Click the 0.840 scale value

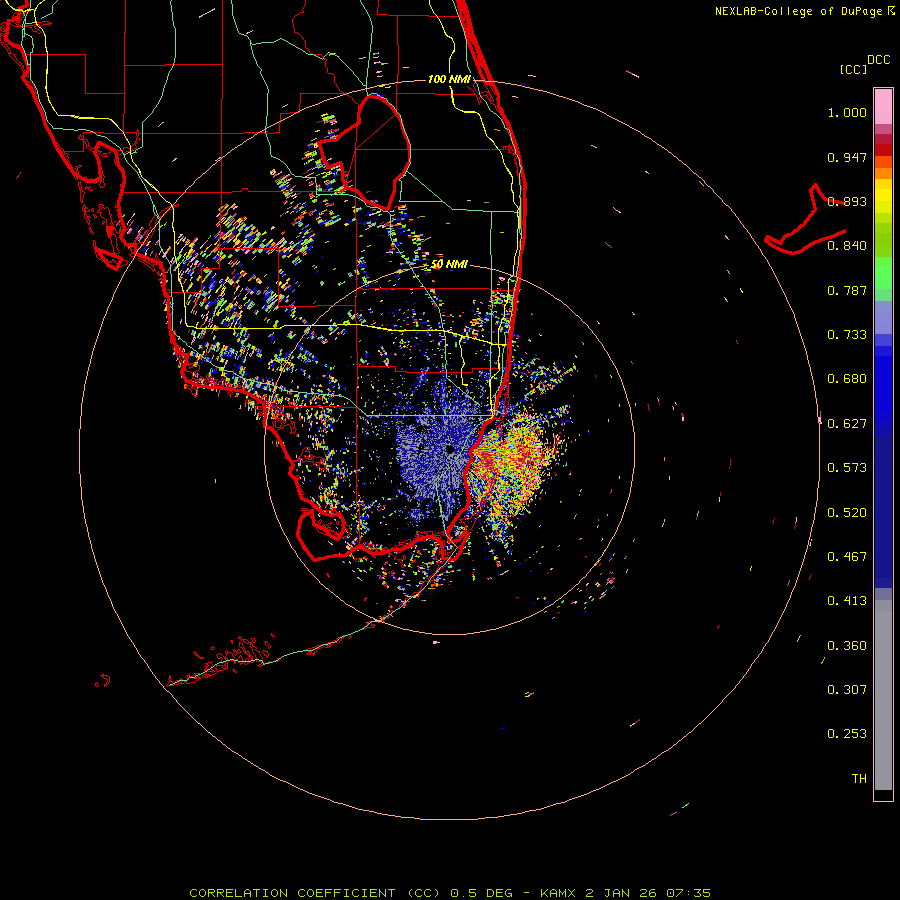pyautogui.click(x=847, y=246)
